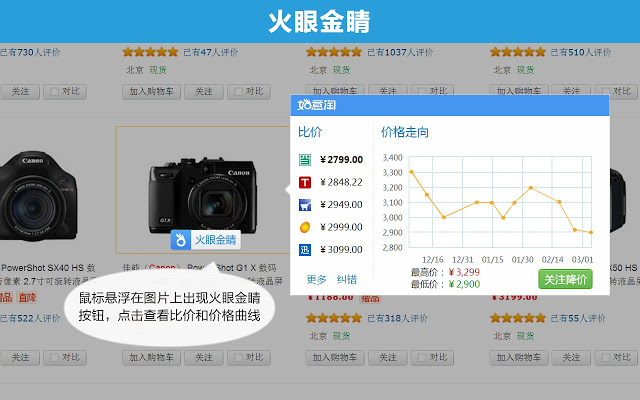Screen dimensions: 640x400
Task: Click the green 关注降价 button
Action: coord(565,280)
